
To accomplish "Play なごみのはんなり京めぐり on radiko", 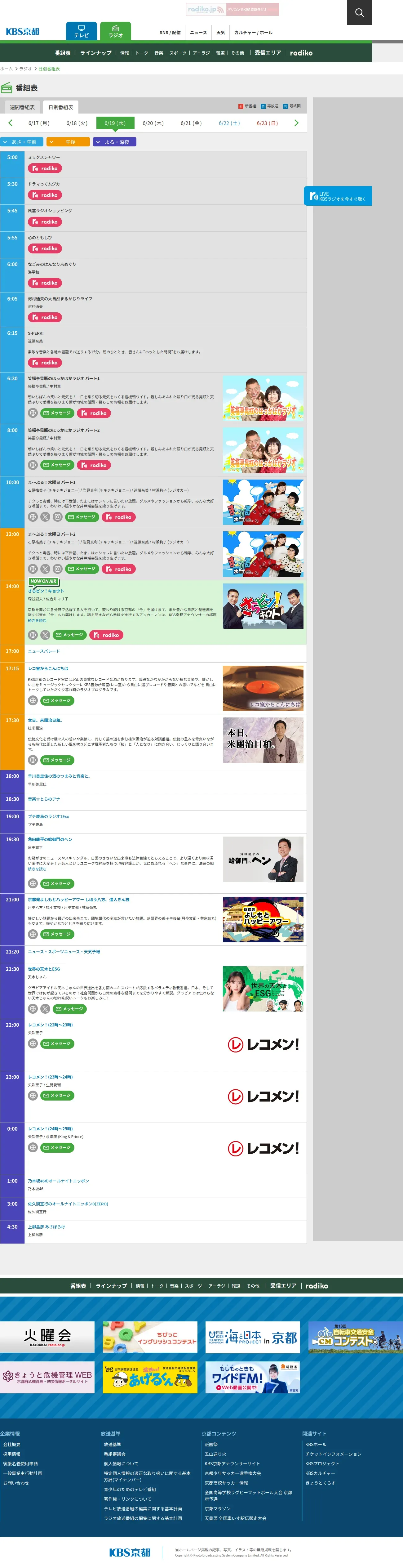I will pyautogui.click(x=45, y=283).
